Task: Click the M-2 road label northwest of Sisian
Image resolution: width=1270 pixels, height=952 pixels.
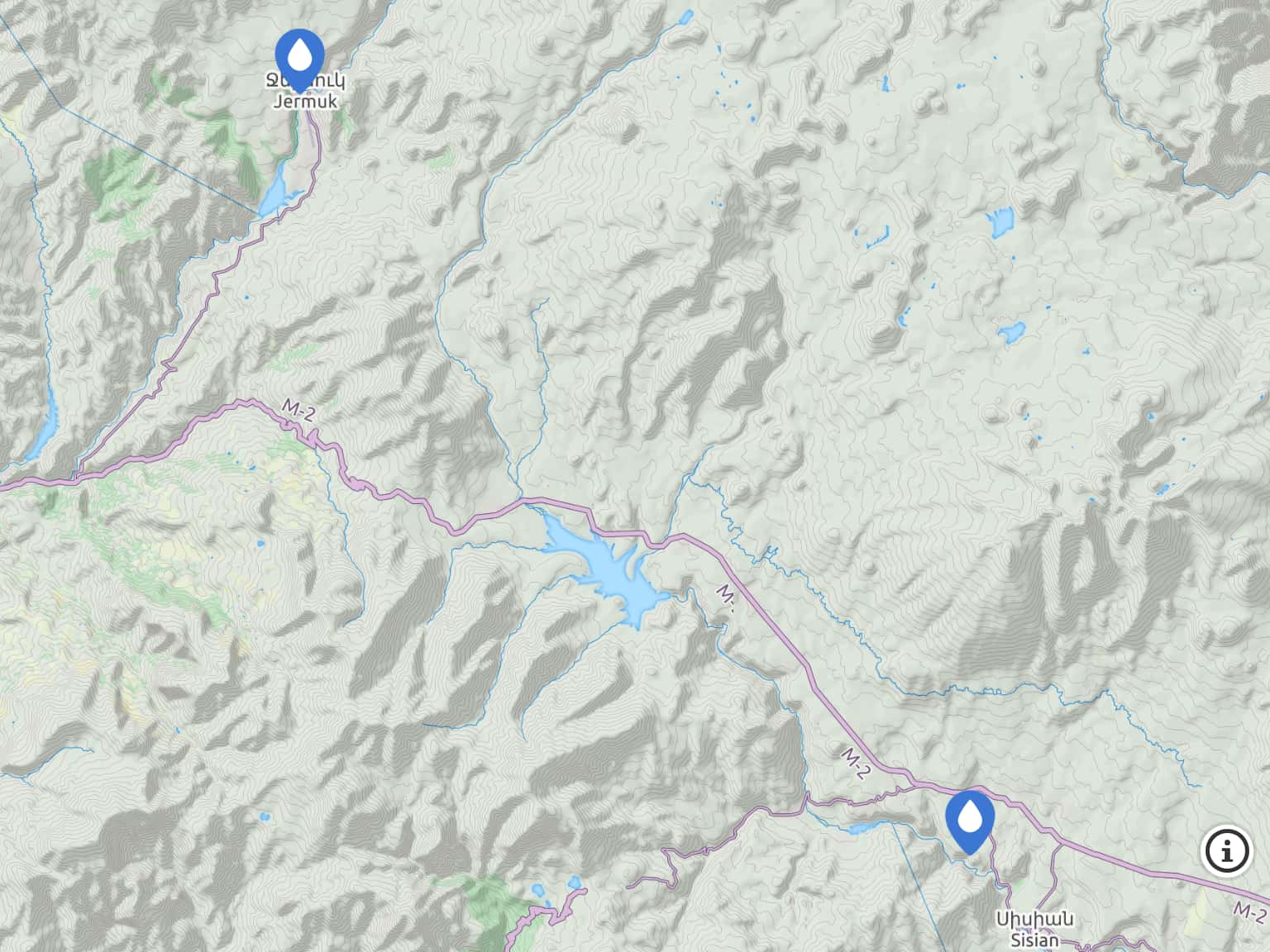Action: 857,764
